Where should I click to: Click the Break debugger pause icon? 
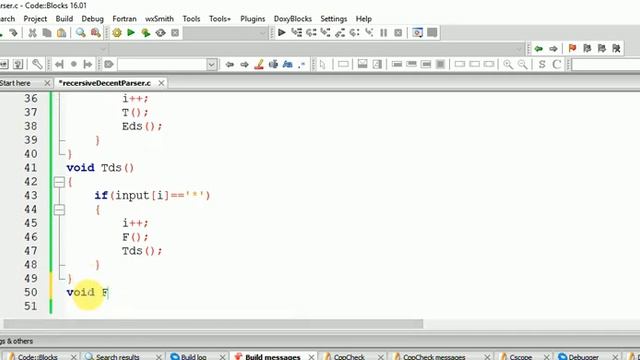click(x=384, y=33)
